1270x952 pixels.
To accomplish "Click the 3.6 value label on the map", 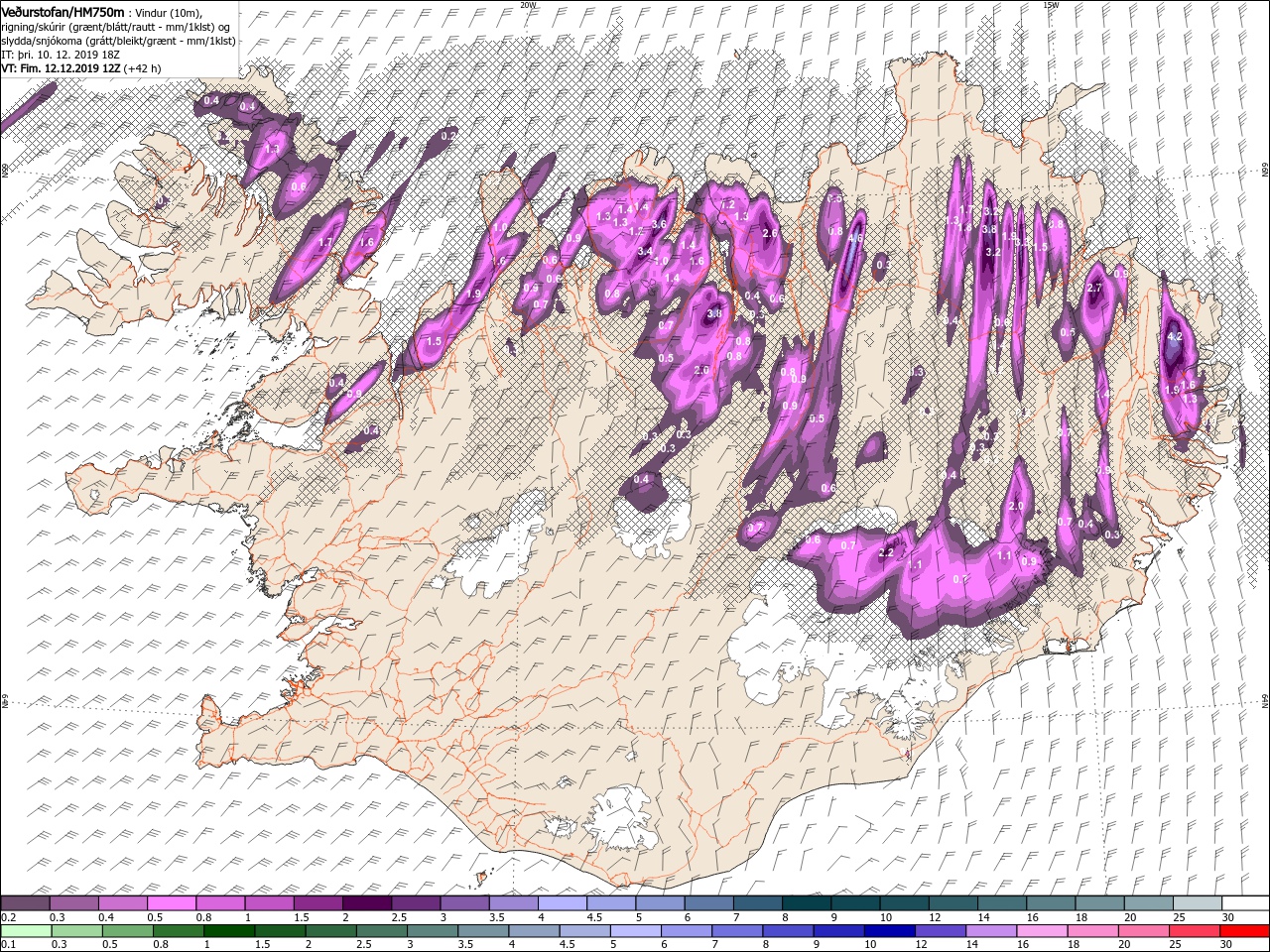I will [659, 225].
